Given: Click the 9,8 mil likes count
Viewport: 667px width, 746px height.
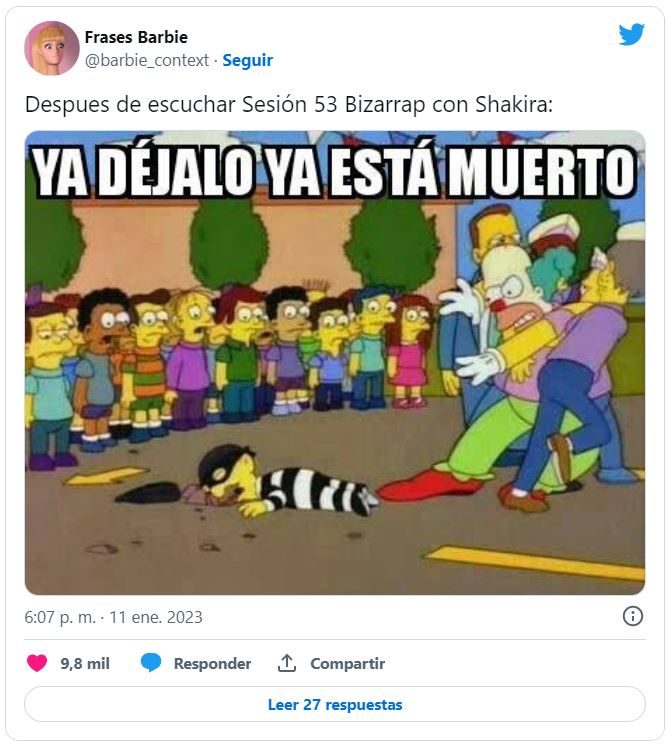Looking at the screenshot, I should pos(85,663).
